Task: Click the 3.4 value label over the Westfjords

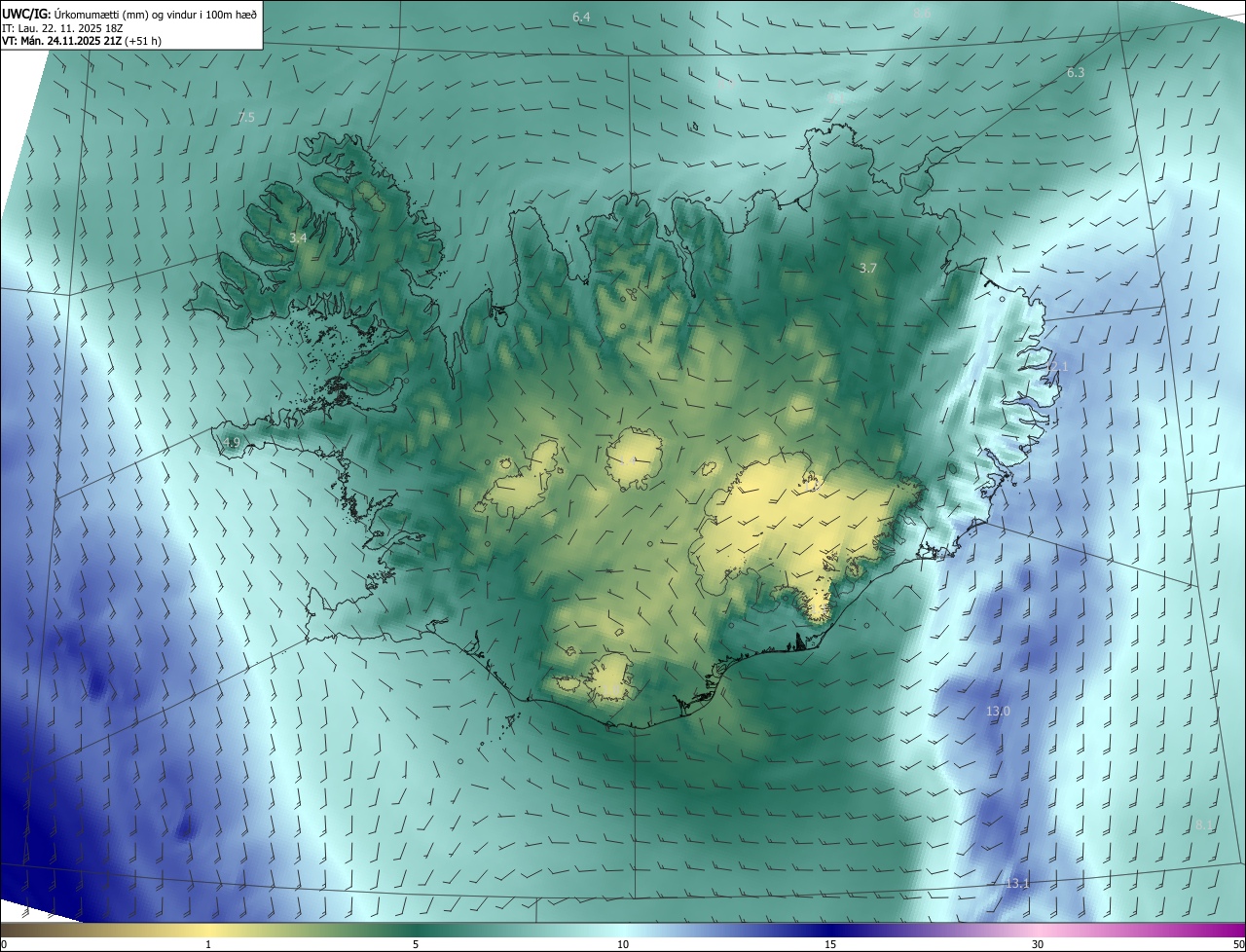Action: point(298,238)
